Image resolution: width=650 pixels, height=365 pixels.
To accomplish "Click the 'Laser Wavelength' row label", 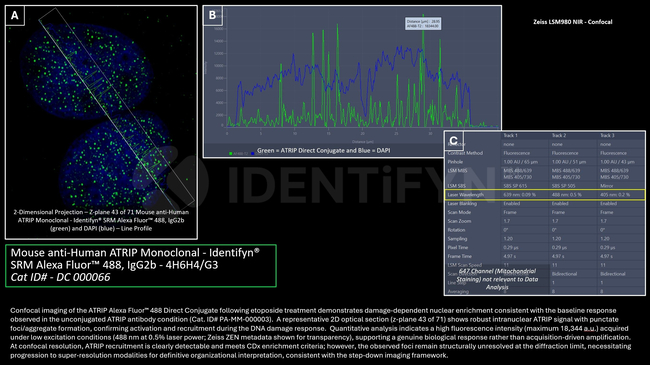I will point(466,195).
